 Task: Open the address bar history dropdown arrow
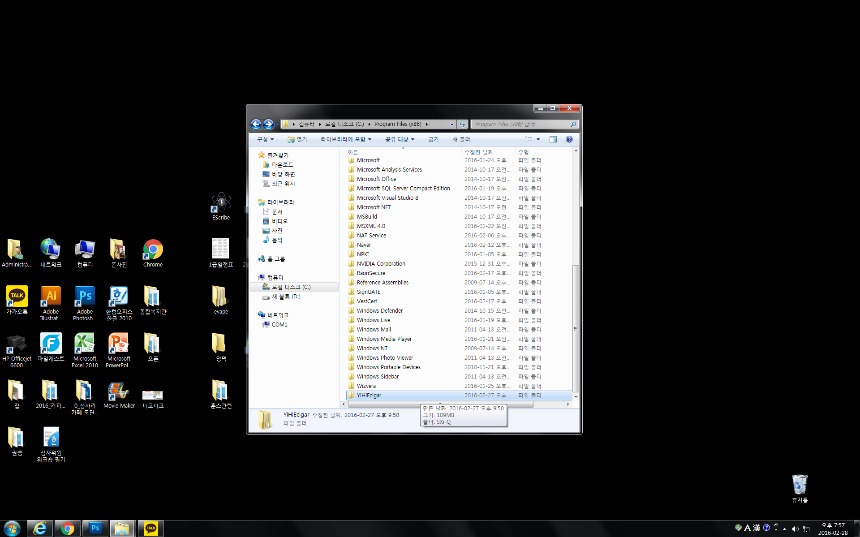452,125
